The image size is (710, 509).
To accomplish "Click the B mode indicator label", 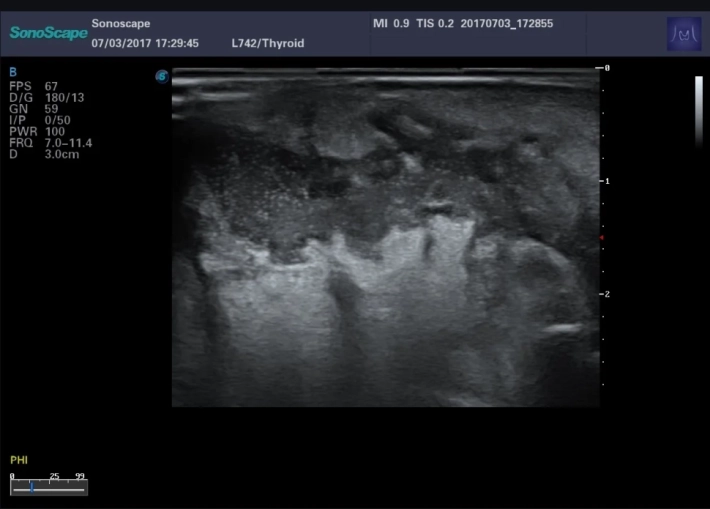I will pyautogui.click(x=13, y=72).
